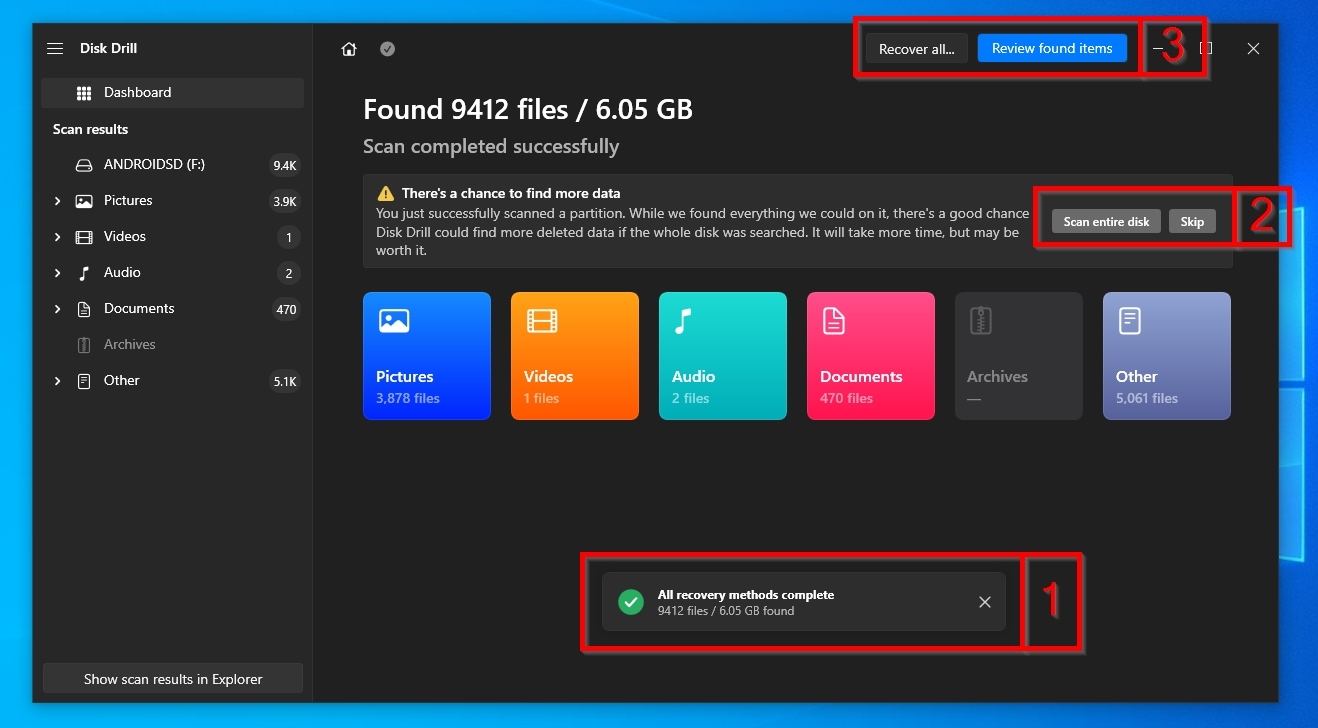
Task: Dismiss the recovery complete notification
Action: click(x=985, y=602)
